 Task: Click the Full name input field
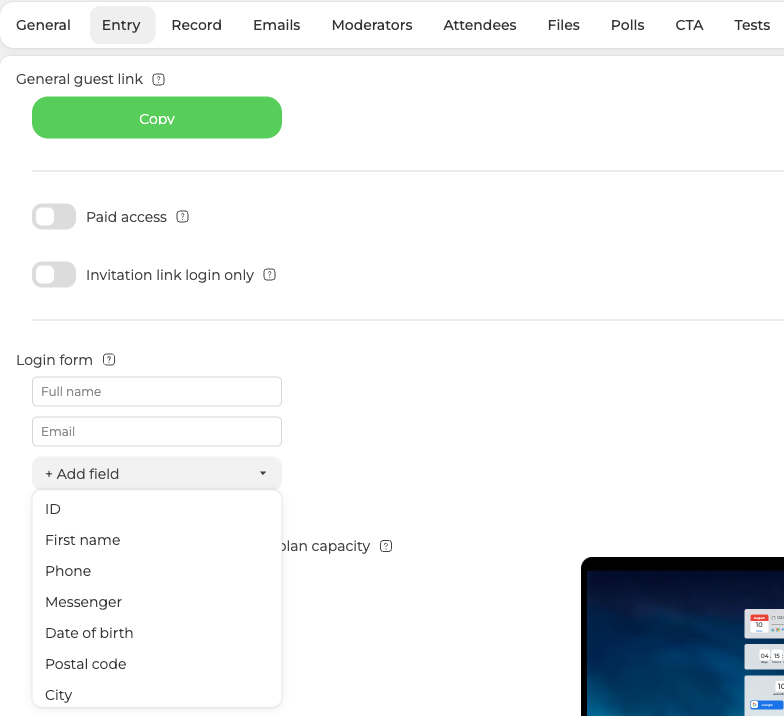[x=157, y=392]
